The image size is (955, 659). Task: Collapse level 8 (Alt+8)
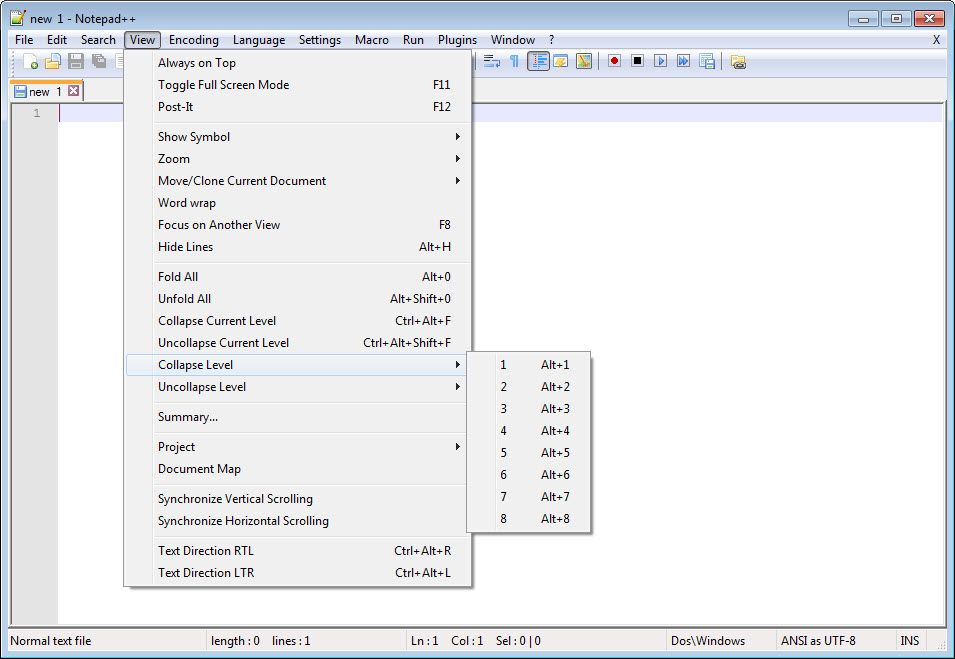coord(529,519)
